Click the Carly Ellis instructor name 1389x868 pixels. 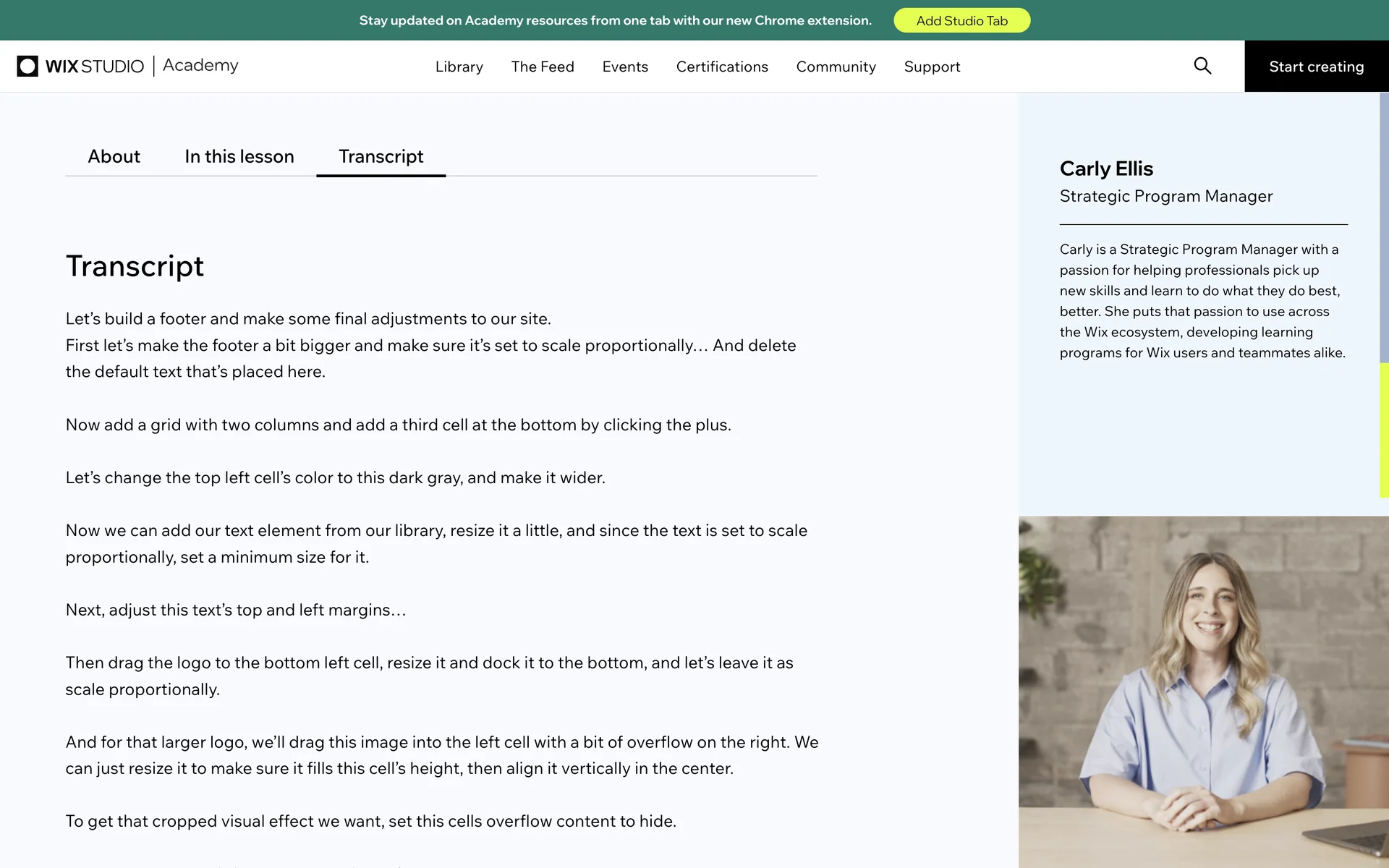pos(1106,169)
